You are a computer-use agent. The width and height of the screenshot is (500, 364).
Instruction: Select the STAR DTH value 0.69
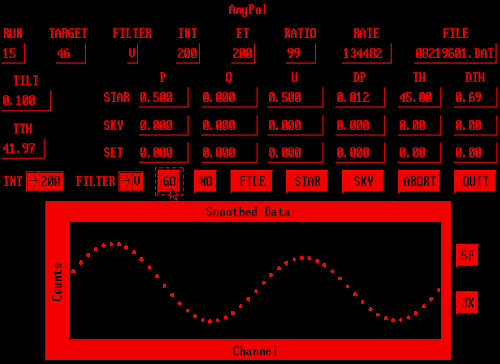[x=476, y=98]
